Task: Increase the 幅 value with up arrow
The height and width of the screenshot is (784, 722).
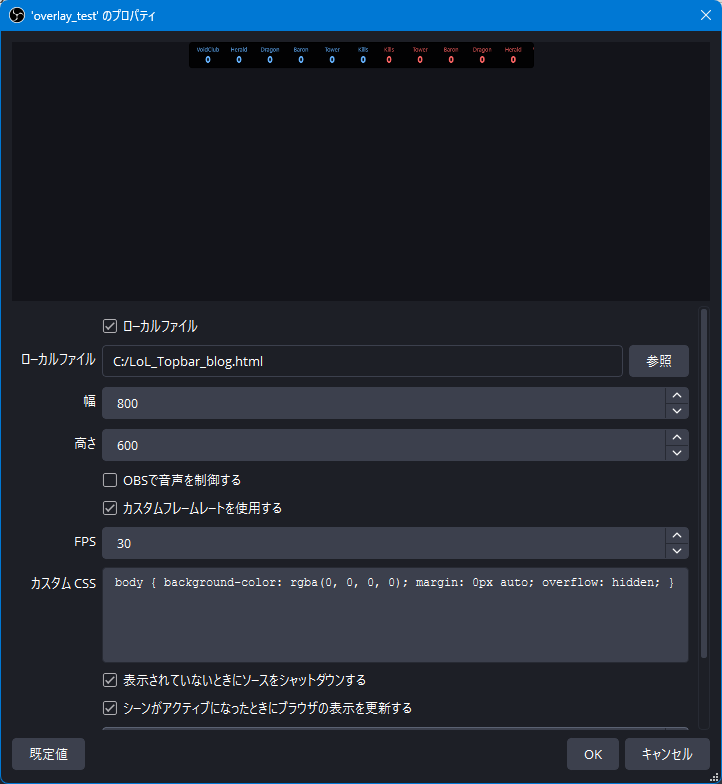Action: tap(677, 396)
